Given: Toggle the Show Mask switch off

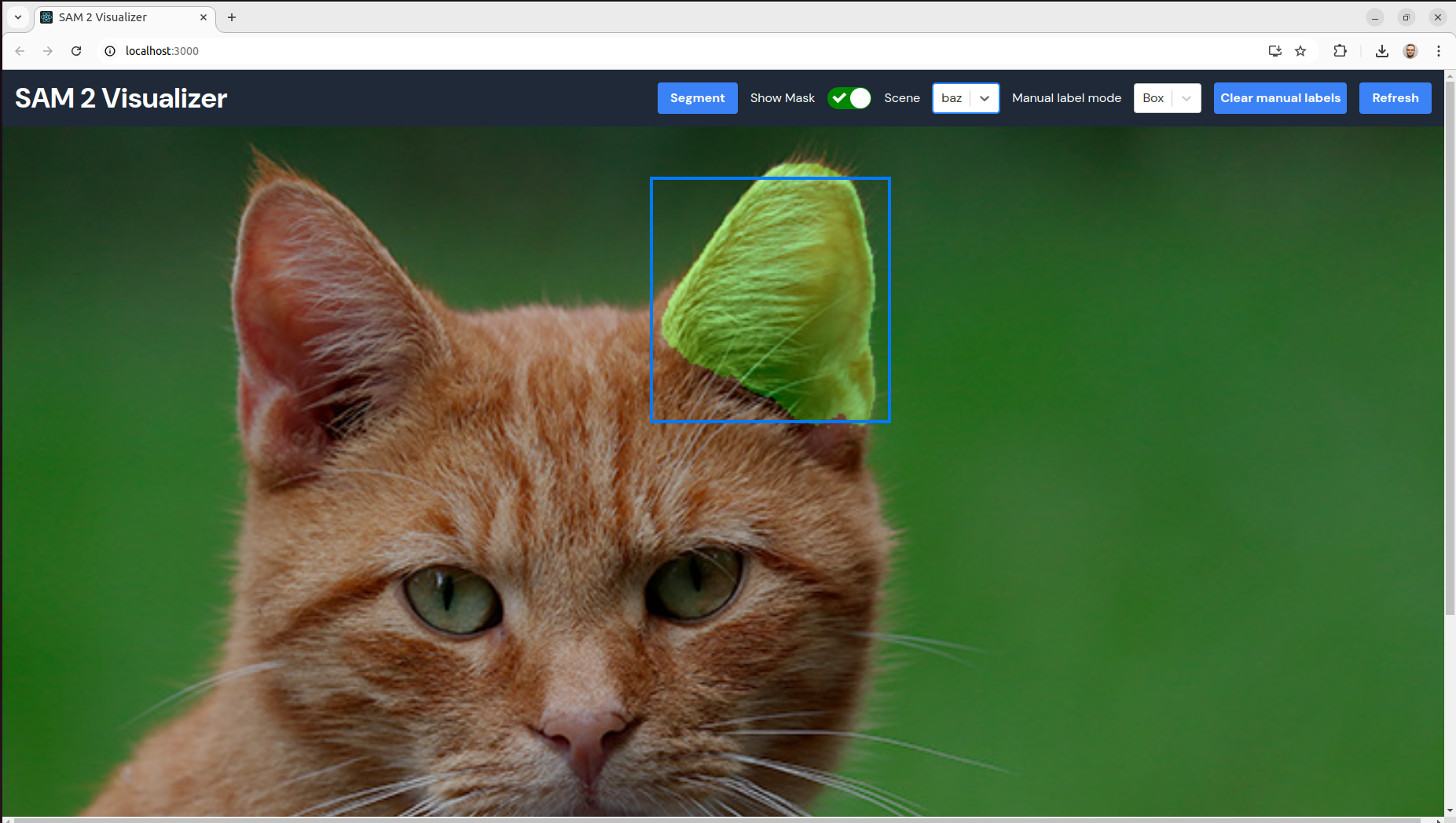Looking at the screenshot, I should pyautogui.click(x=849, y=98).
